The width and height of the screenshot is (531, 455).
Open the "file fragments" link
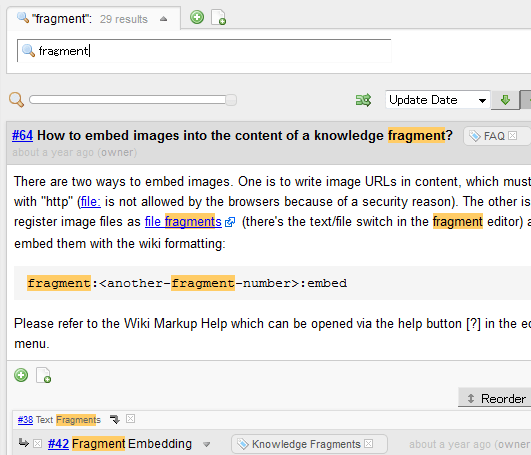tap(183, 222)
